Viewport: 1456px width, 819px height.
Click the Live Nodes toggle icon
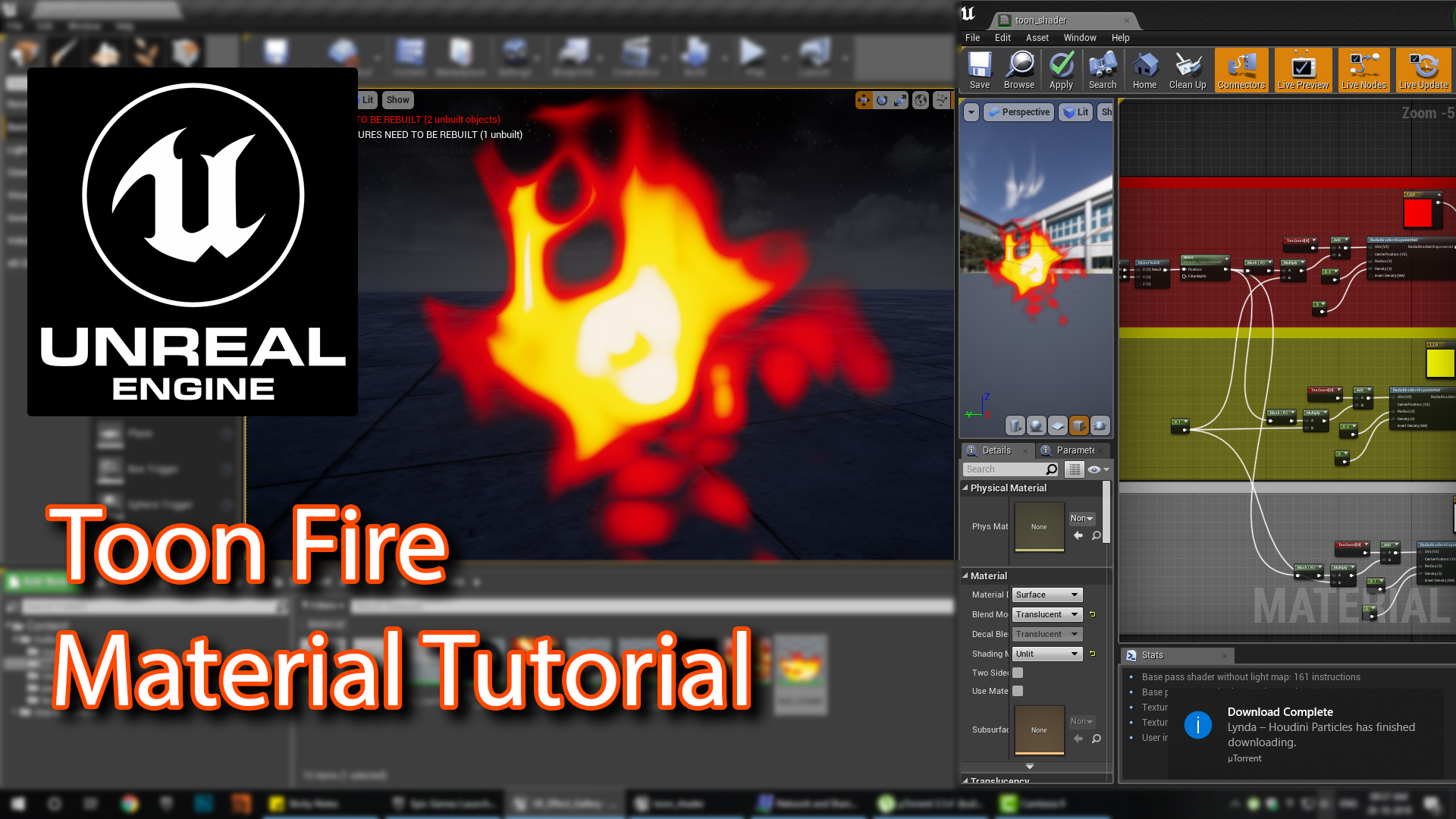tap(1361, 68)
